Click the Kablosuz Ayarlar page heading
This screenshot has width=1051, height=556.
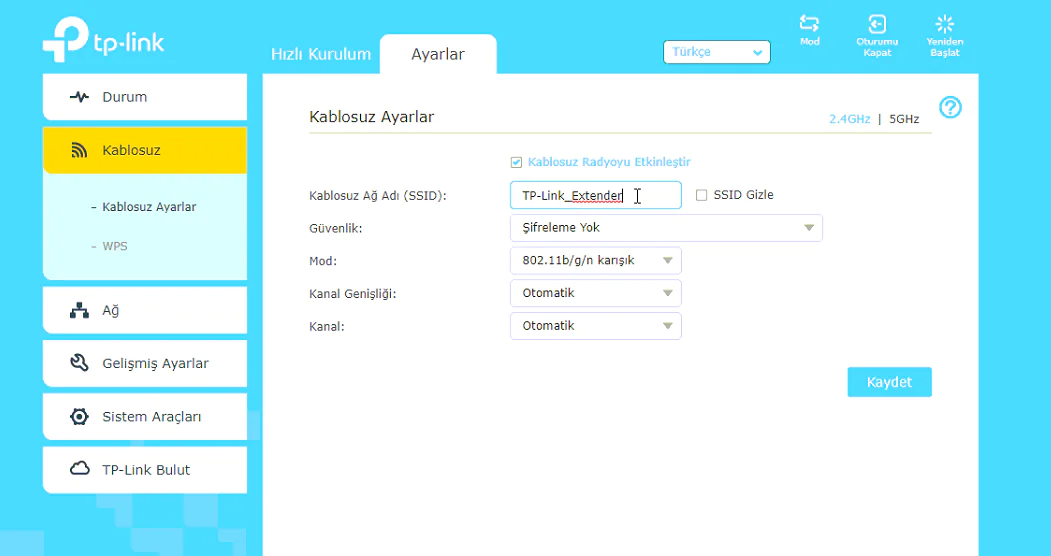click(371, 117)
